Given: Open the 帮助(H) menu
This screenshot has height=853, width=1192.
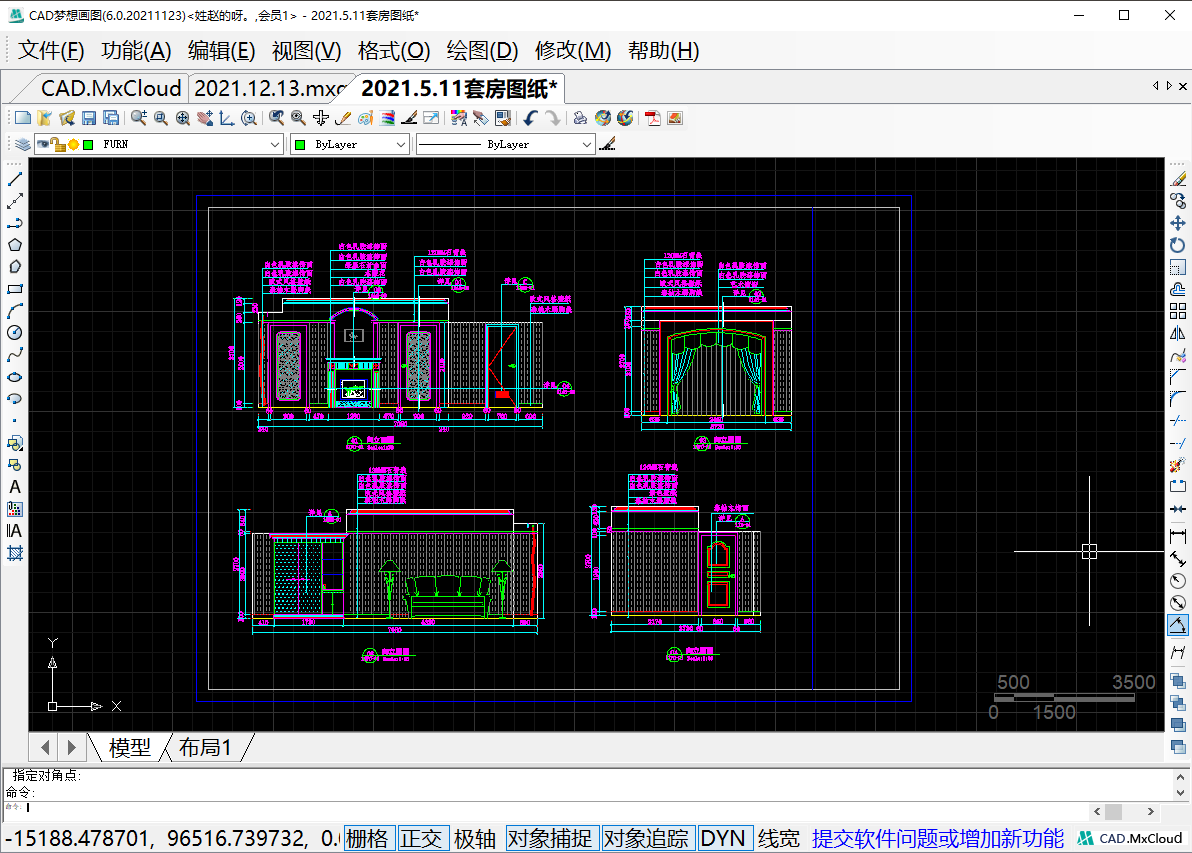Looking at the screenshot, I should (664, 51).
